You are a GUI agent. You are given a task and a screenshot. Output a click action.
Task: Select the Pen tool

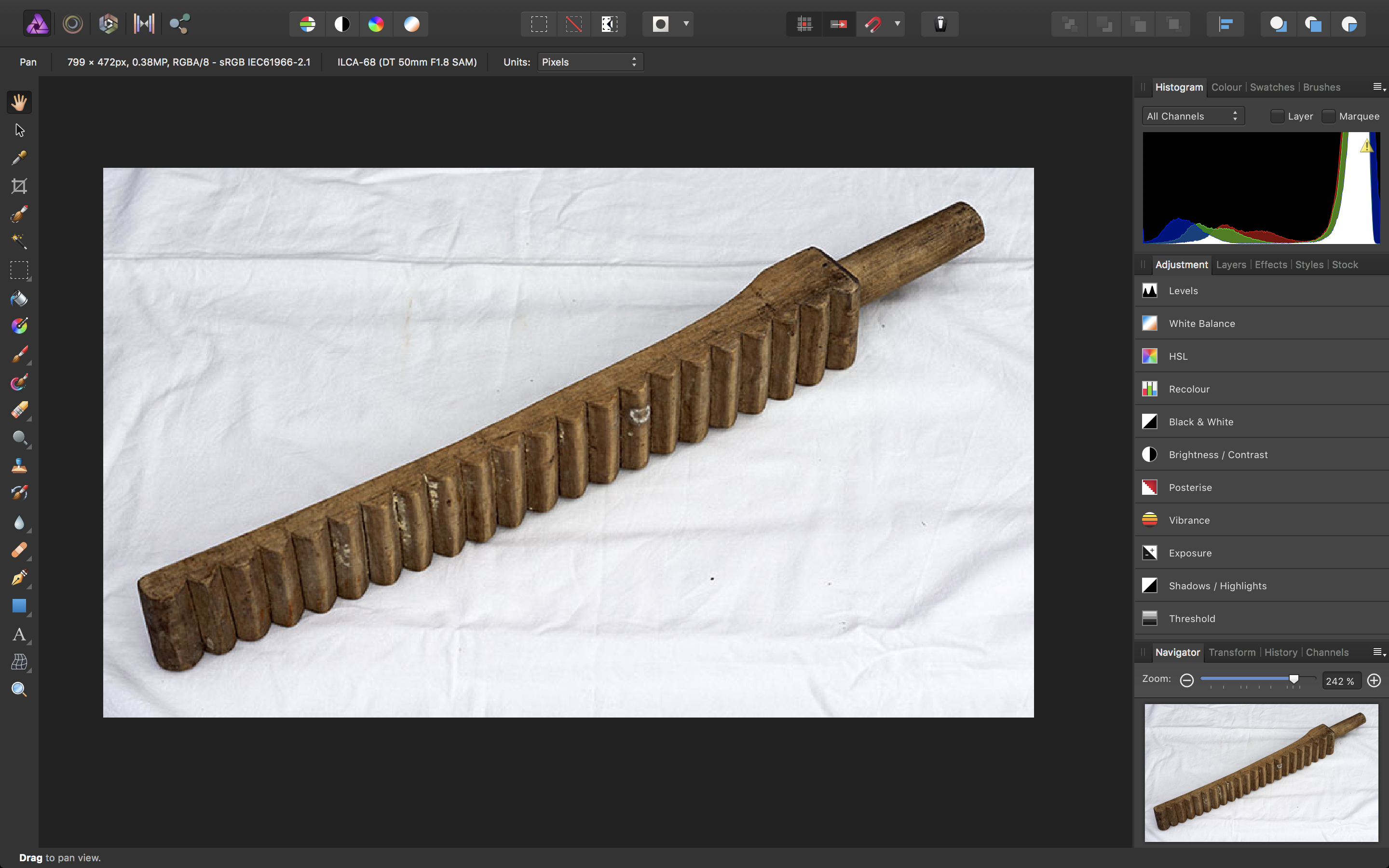point(19,578)
